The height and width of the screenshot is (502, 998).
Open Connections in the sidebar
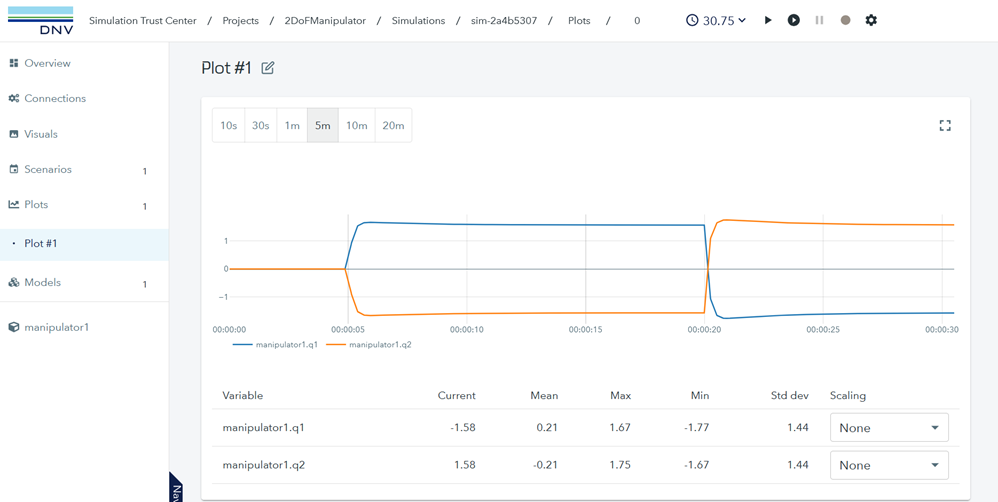coord(84,99)
